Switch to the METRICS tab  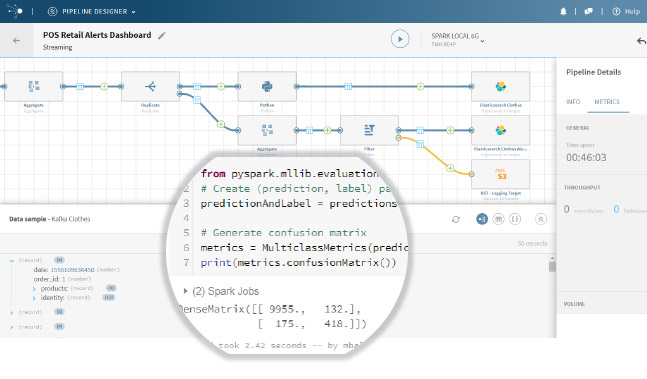(607, 102)
